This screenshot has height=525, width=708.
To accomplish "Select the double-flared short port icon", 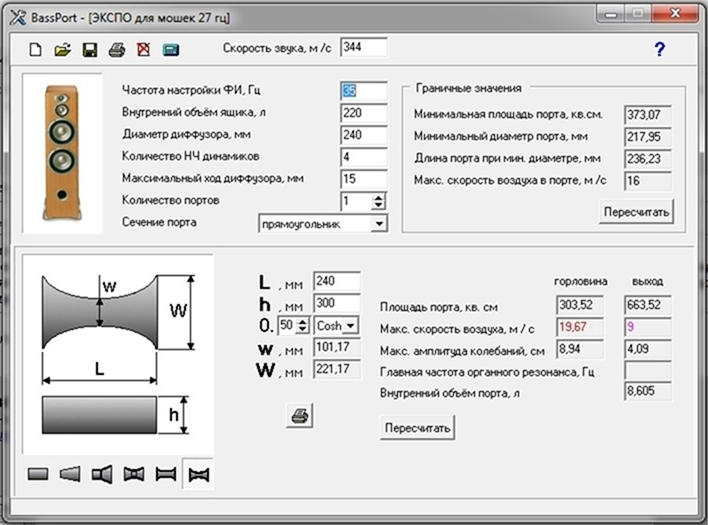I will 134,474.
